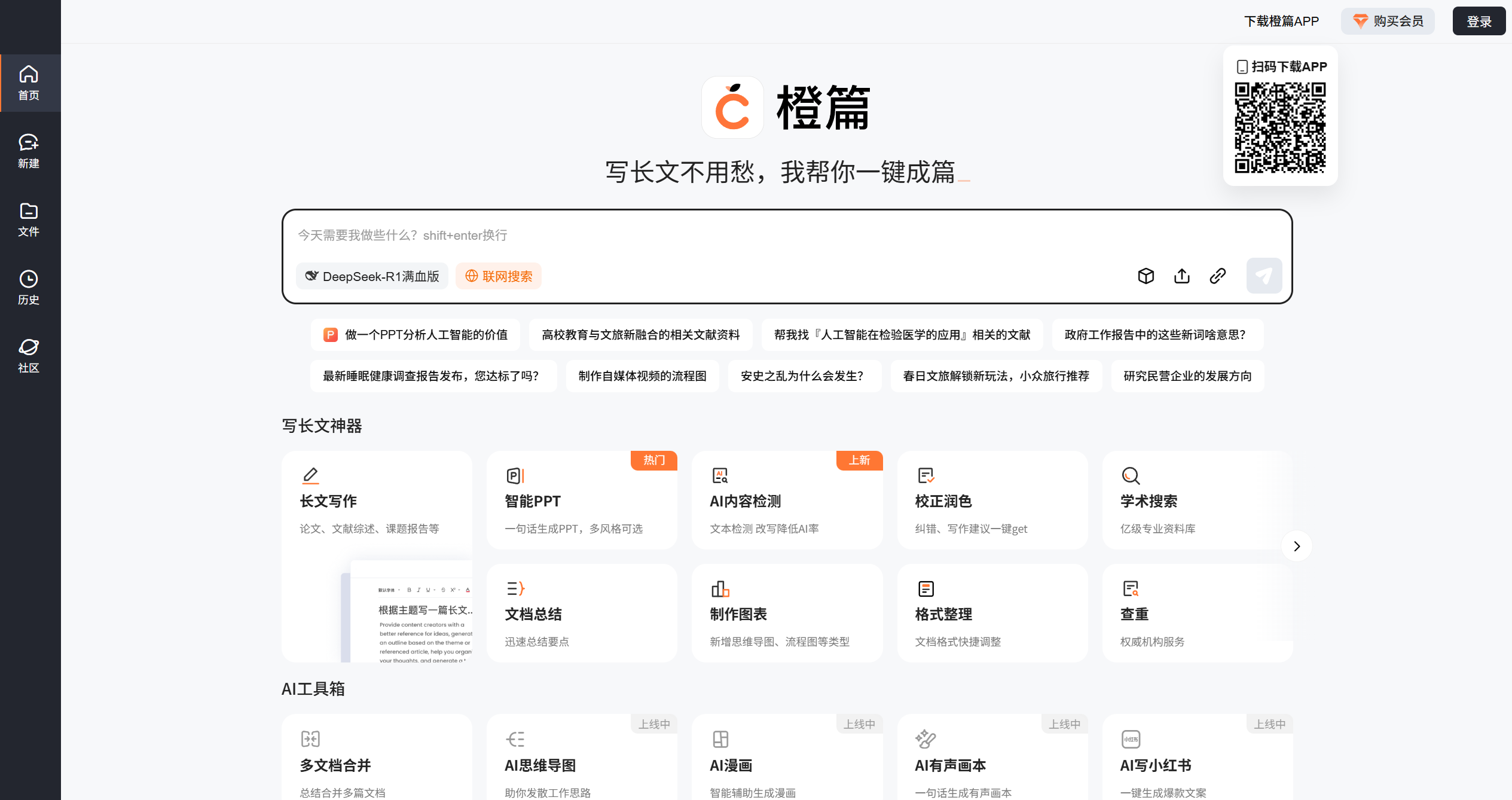Click the 登录 login button
1512x800 pixels.
coord(1479,22)
